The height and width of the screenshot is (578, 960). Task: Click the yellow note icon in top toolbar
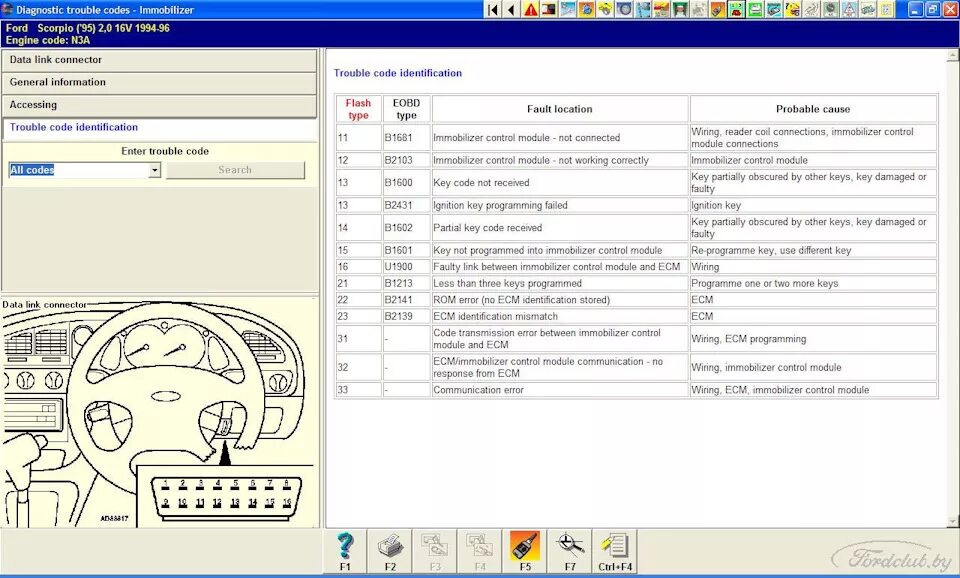[x=885, y=10]
